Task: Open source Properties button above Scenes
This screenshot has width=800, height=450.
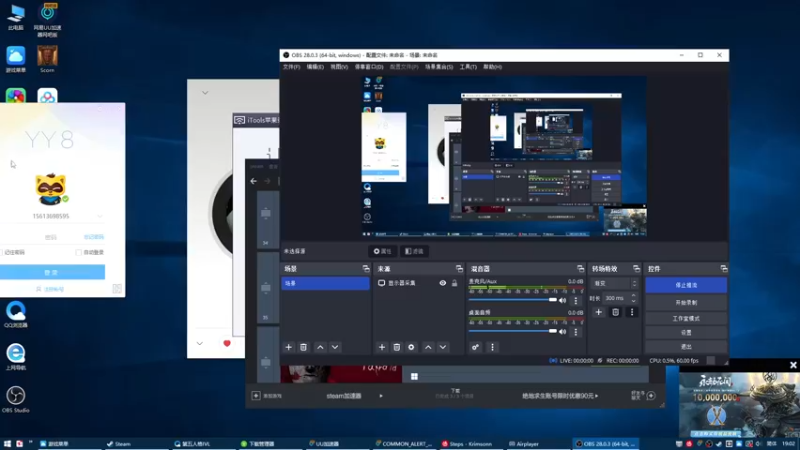Action: pos(382,251)
